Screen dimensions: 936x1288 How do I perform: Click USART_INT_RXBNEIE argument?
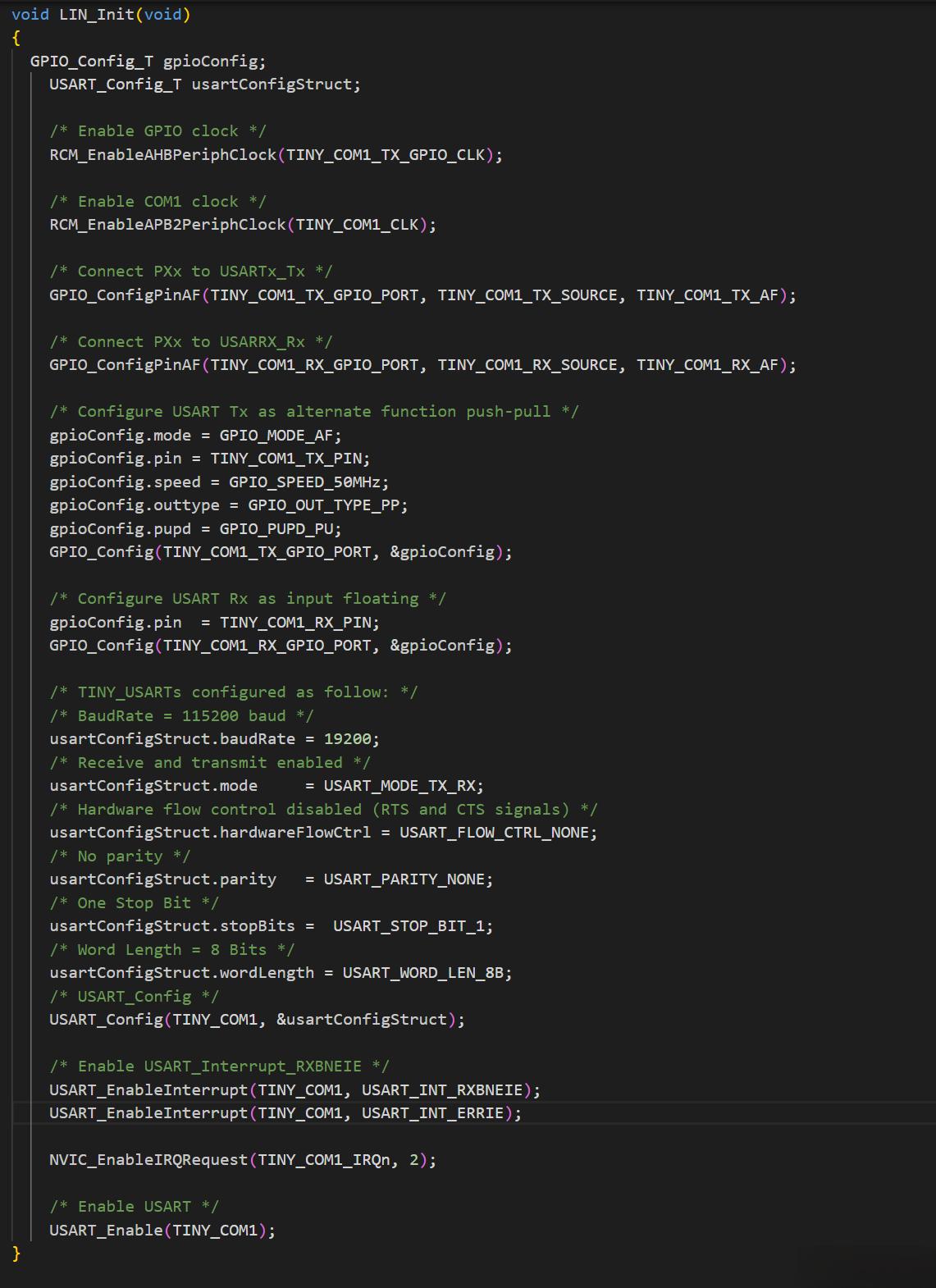tap(442, 1090)
